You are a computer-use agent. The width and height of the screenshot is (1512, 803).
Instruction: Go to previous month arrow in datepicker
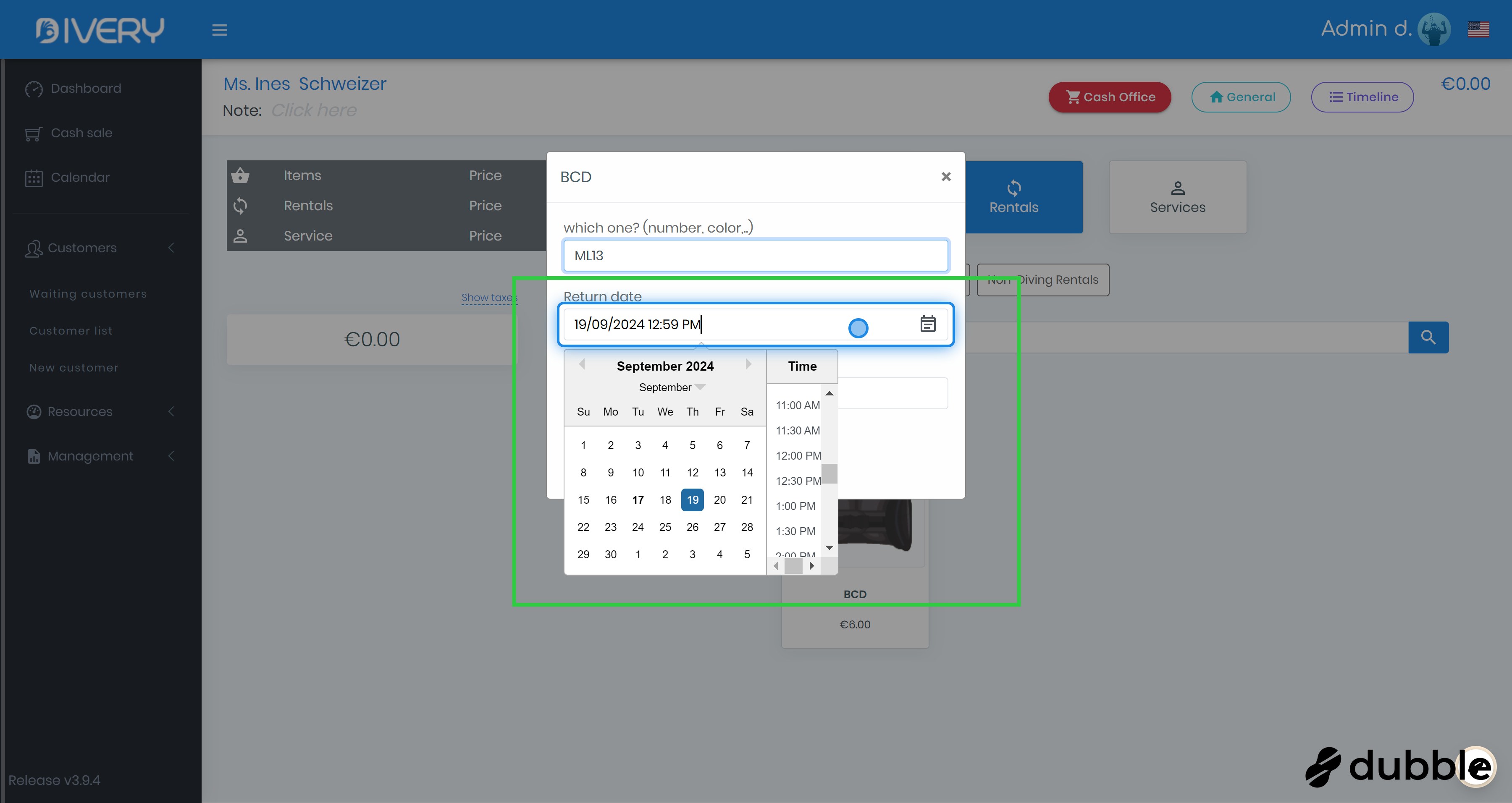click(582, 364)
